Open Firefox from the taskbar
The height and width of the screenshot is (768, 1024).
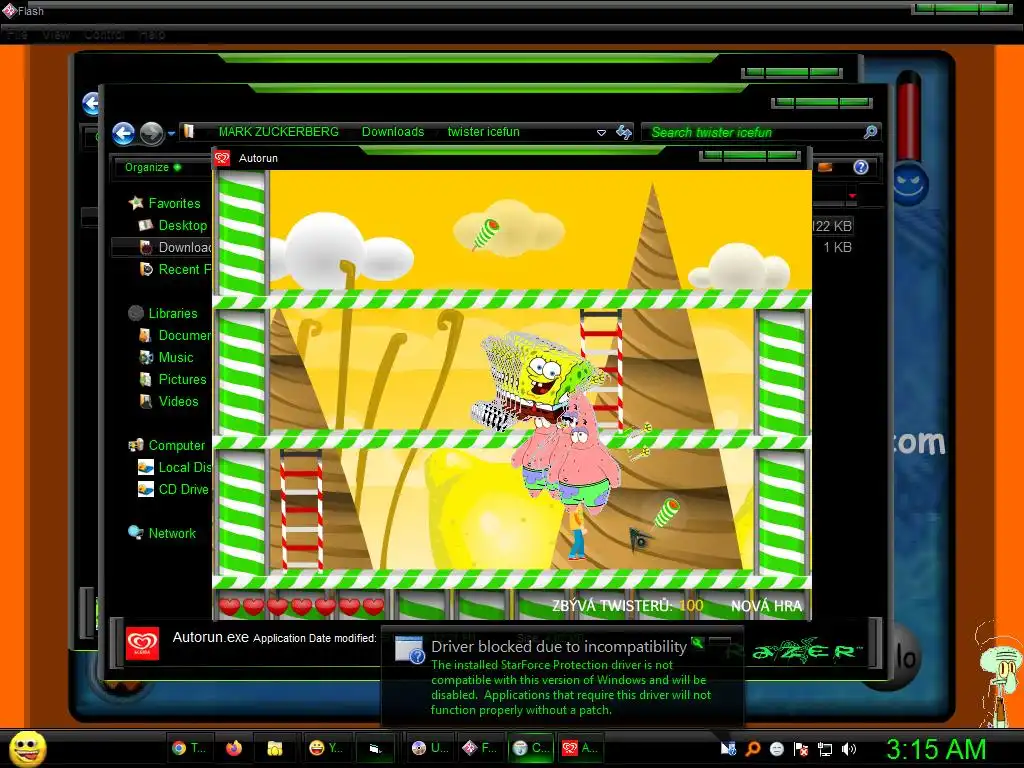point(234,748)
